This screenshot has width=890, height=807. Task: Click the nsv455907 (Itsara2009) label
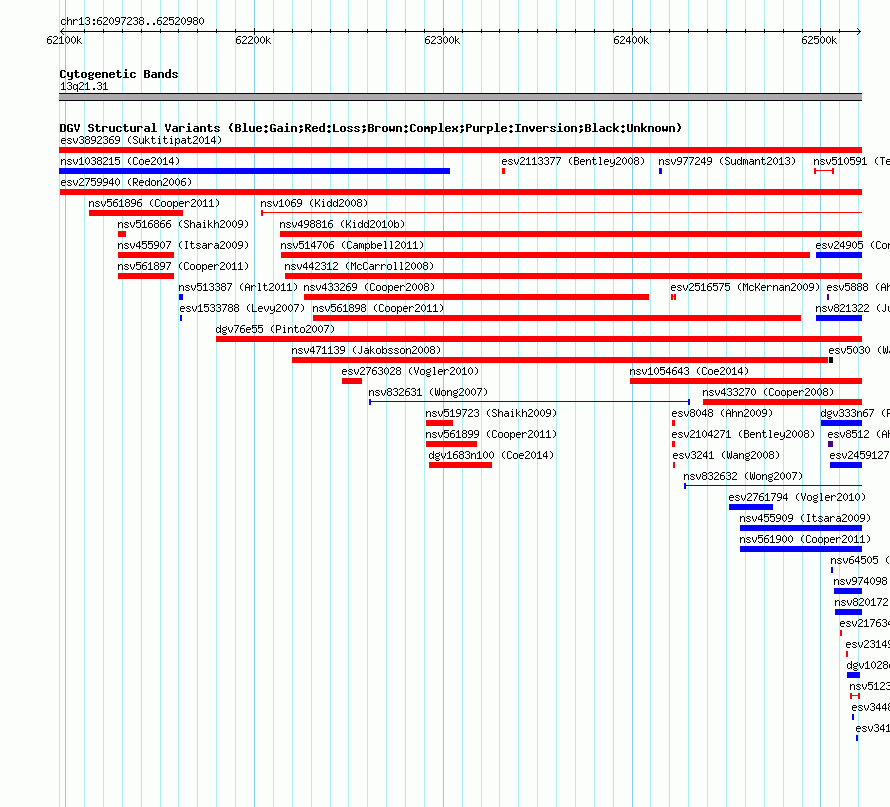[x=183, y=245]
